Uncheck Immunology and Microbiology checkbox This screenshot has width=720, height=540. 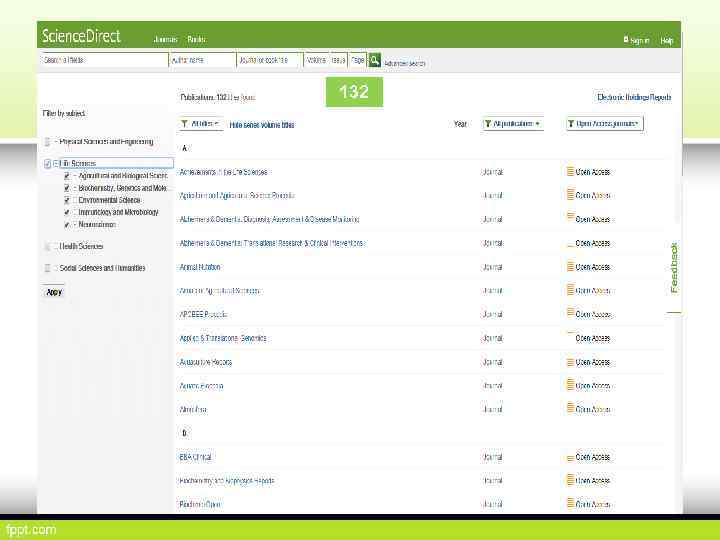67,212
